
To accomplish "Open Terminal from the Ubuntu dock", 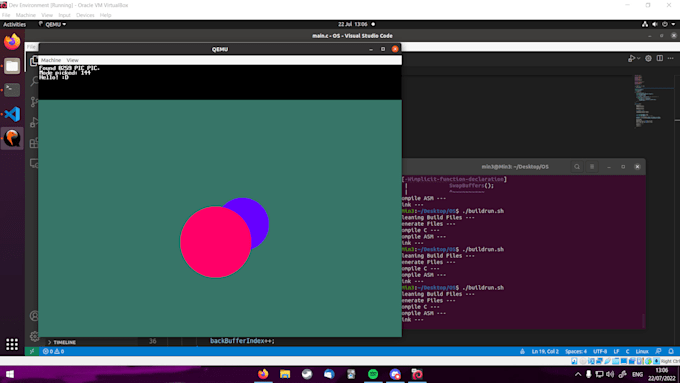I will click(x=12, y=90).
